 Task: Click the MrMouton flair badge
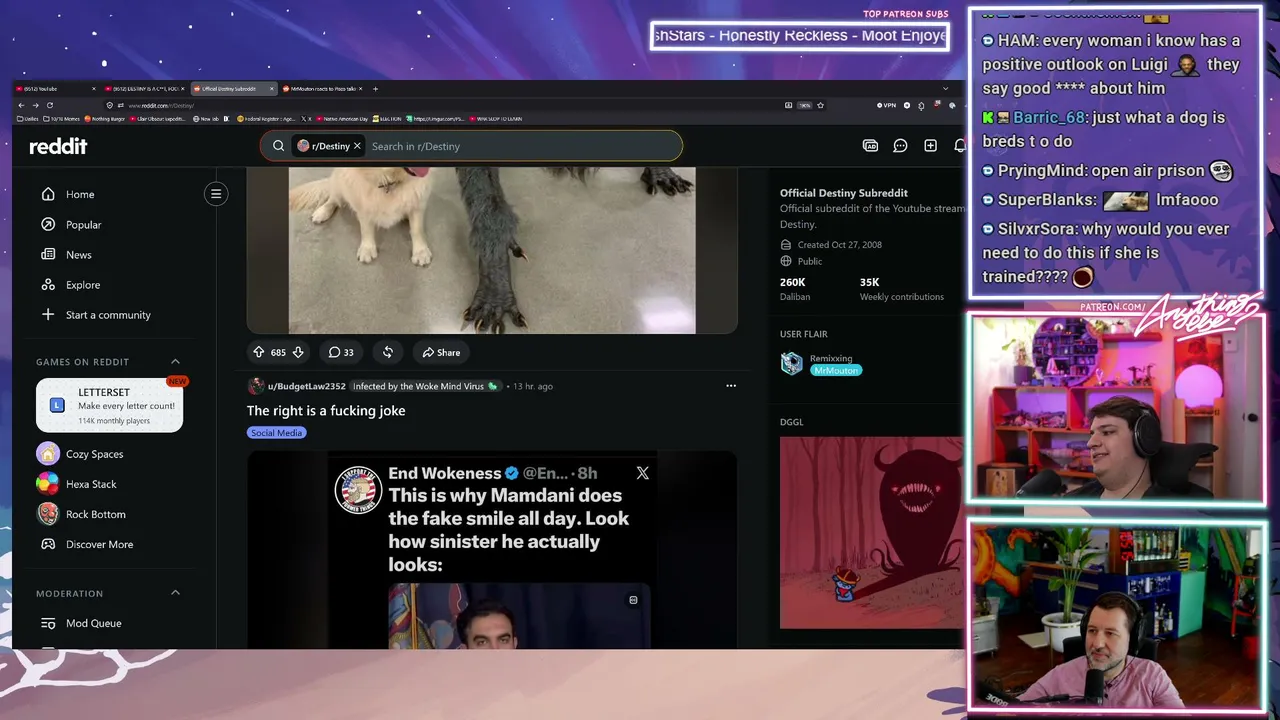coord(836,370)
